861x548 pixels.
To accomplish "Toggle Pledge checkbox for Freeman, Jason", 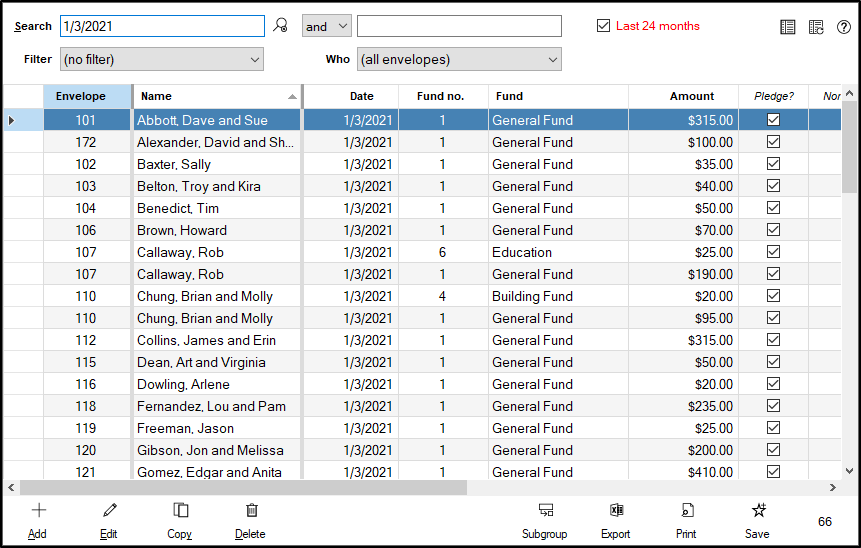I will coord(773,428).
